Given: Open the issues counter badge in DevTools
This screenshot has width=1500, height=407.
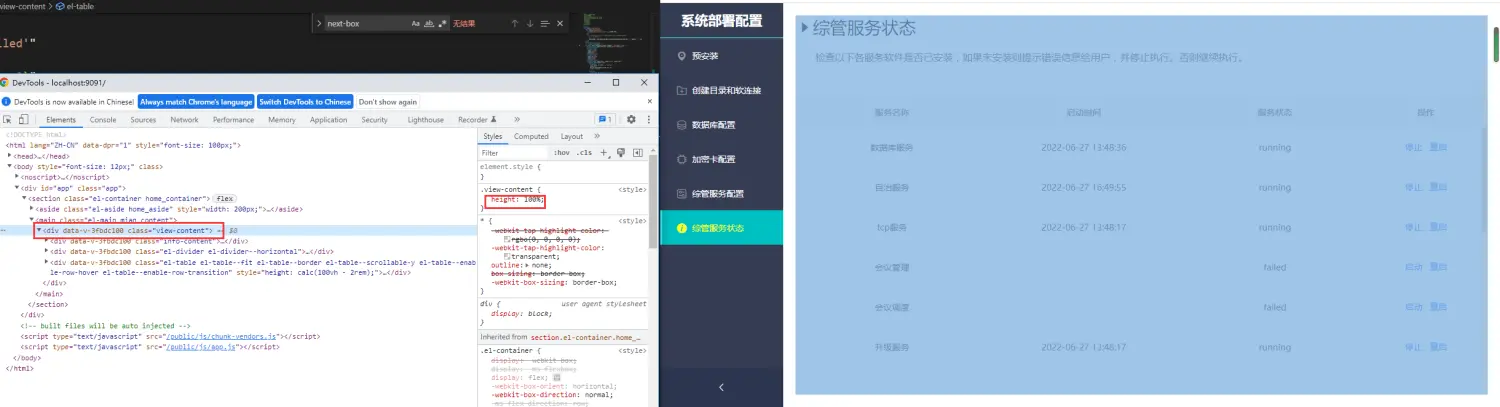Looking at the screenshot, I should (604, 120).
